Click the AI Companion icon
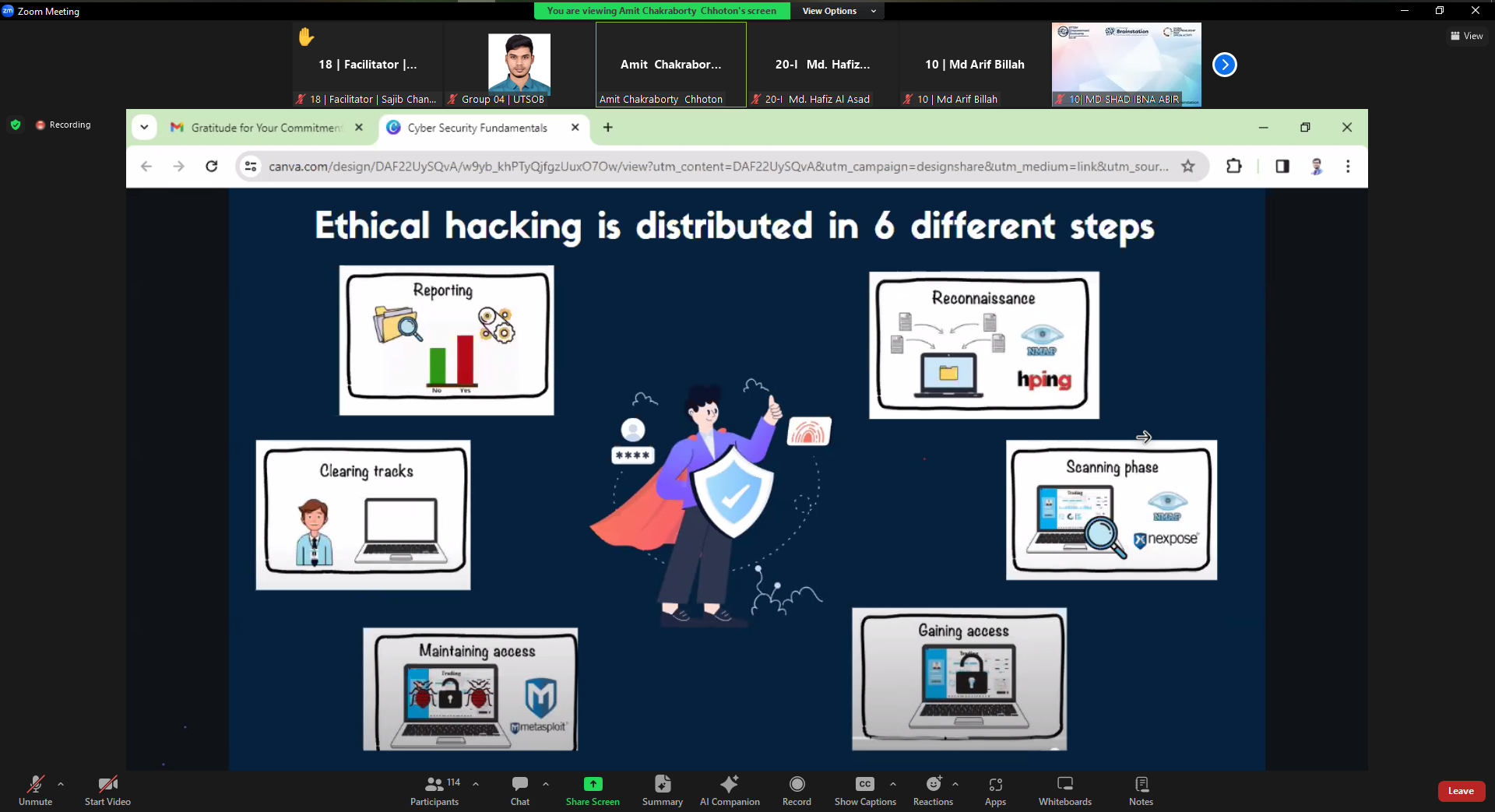Viewport: 1495px width, 812px height. (x=729, y=790)
